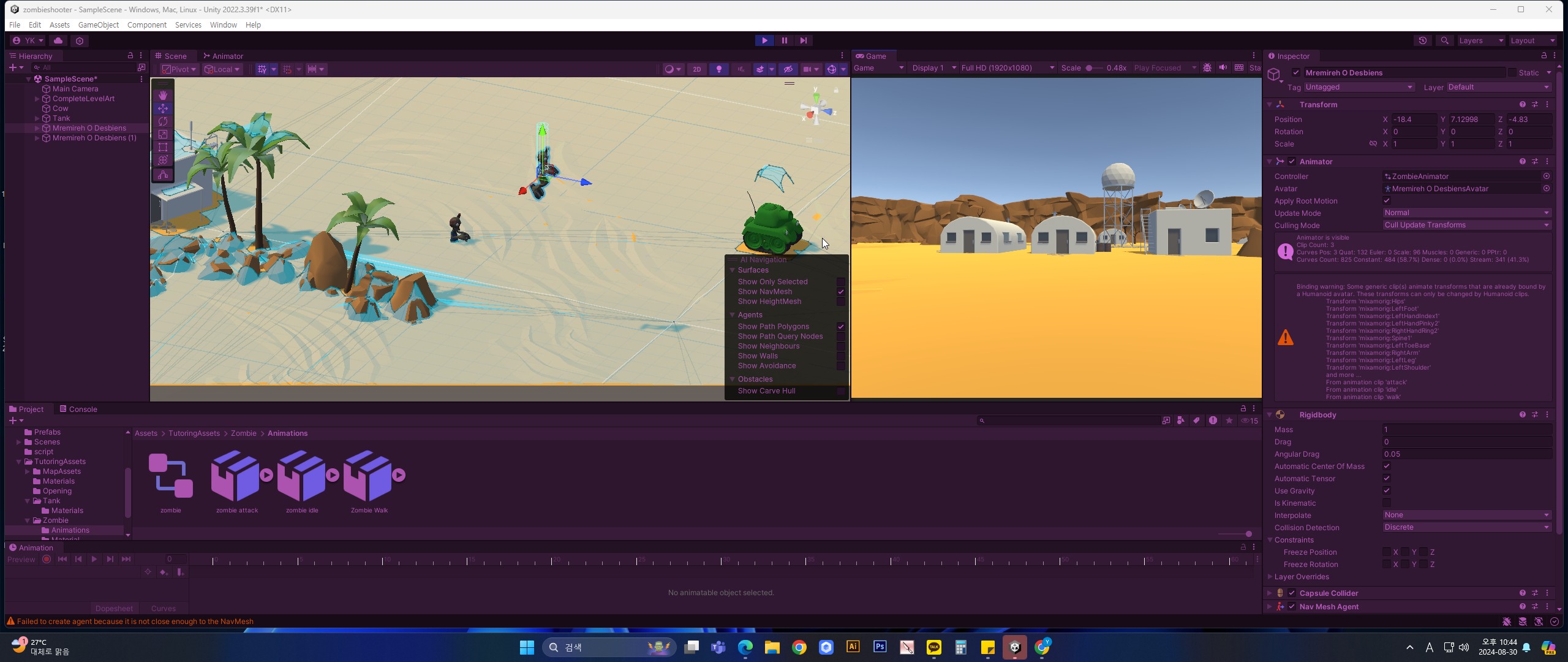Toggle the Static checkbox in Inspector

pos(1512,73)
